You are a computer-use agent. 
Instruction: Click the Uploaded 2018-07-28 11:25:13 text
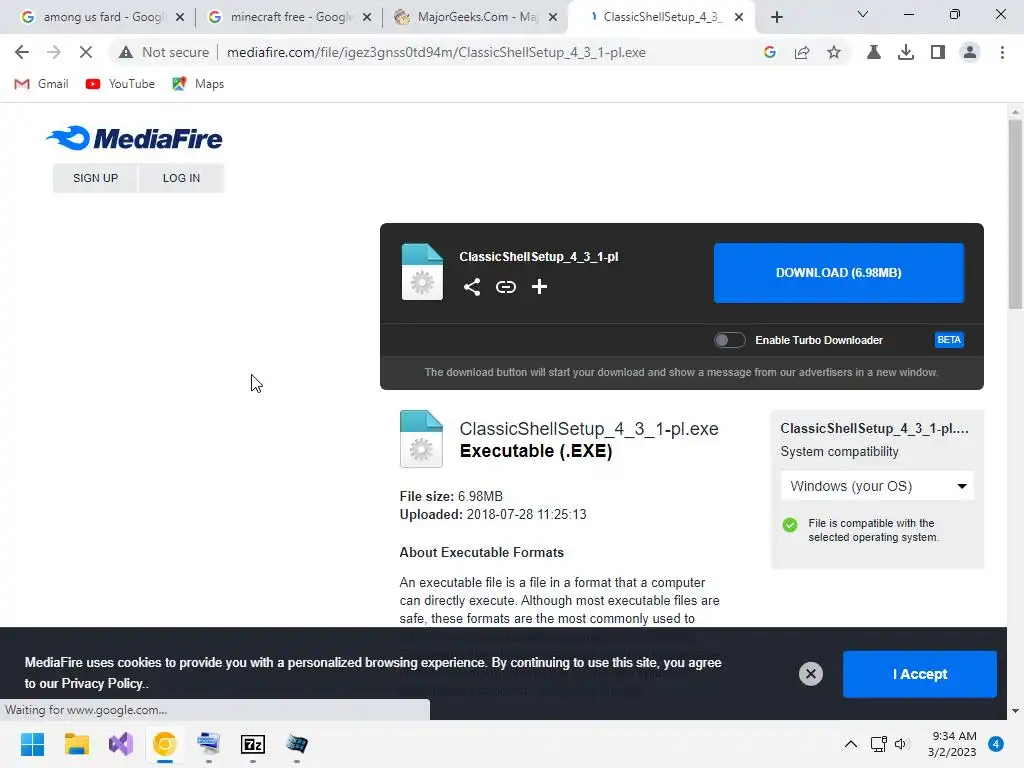[493, 515]
